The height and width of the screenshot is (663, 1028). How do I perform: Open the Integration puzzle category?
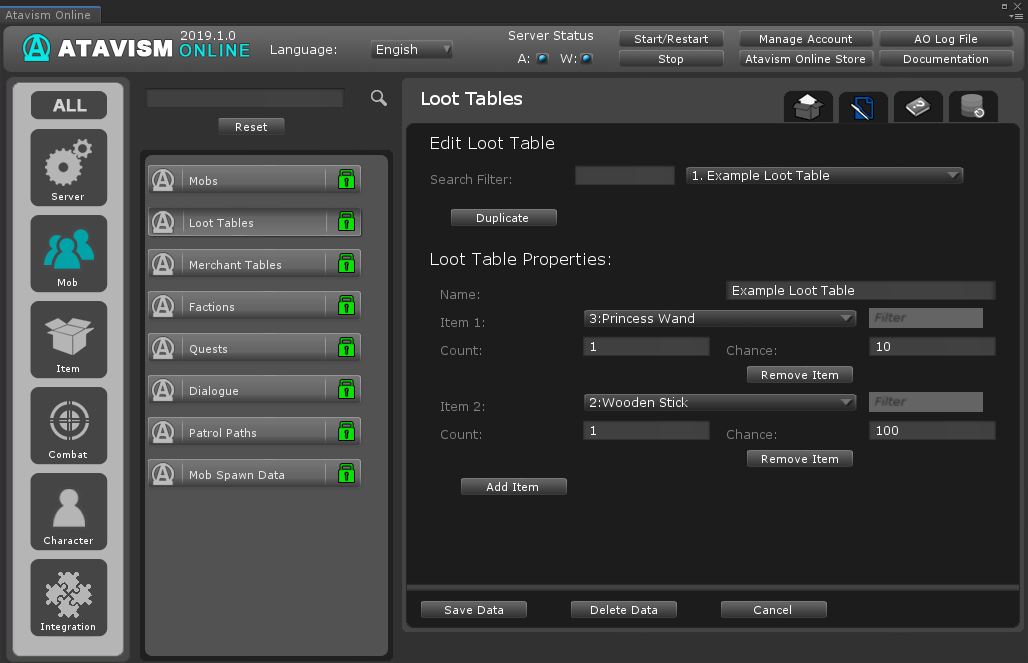(68, 598)
